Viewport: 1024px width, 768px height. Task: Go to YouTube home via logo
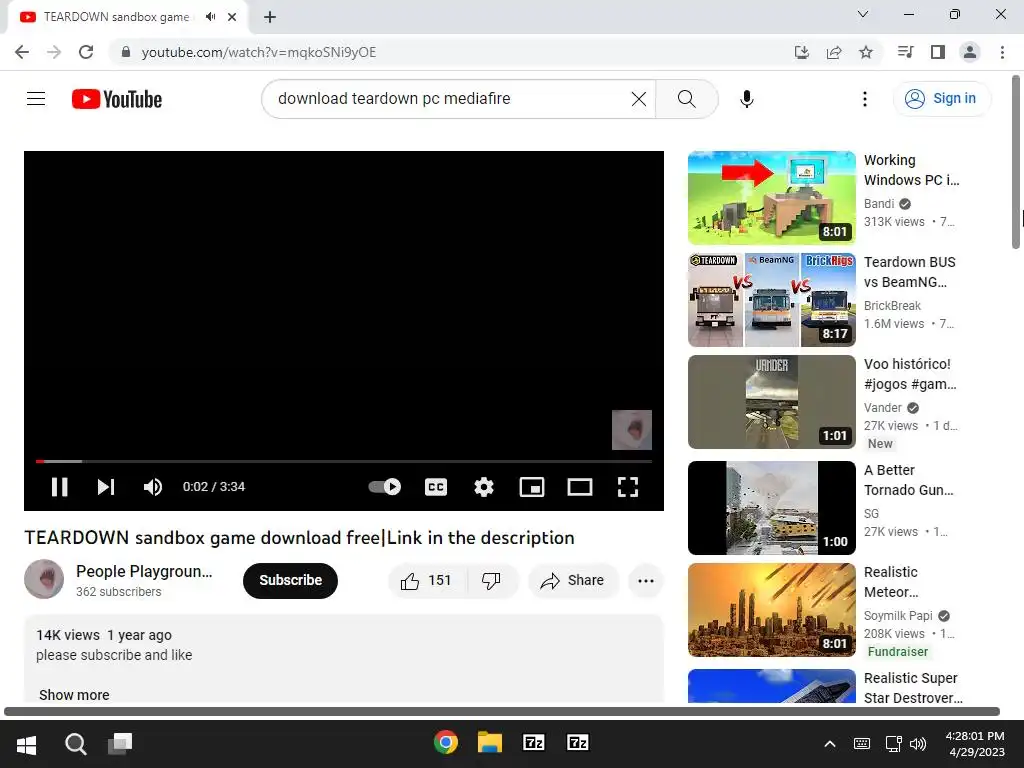click(117, 99)
